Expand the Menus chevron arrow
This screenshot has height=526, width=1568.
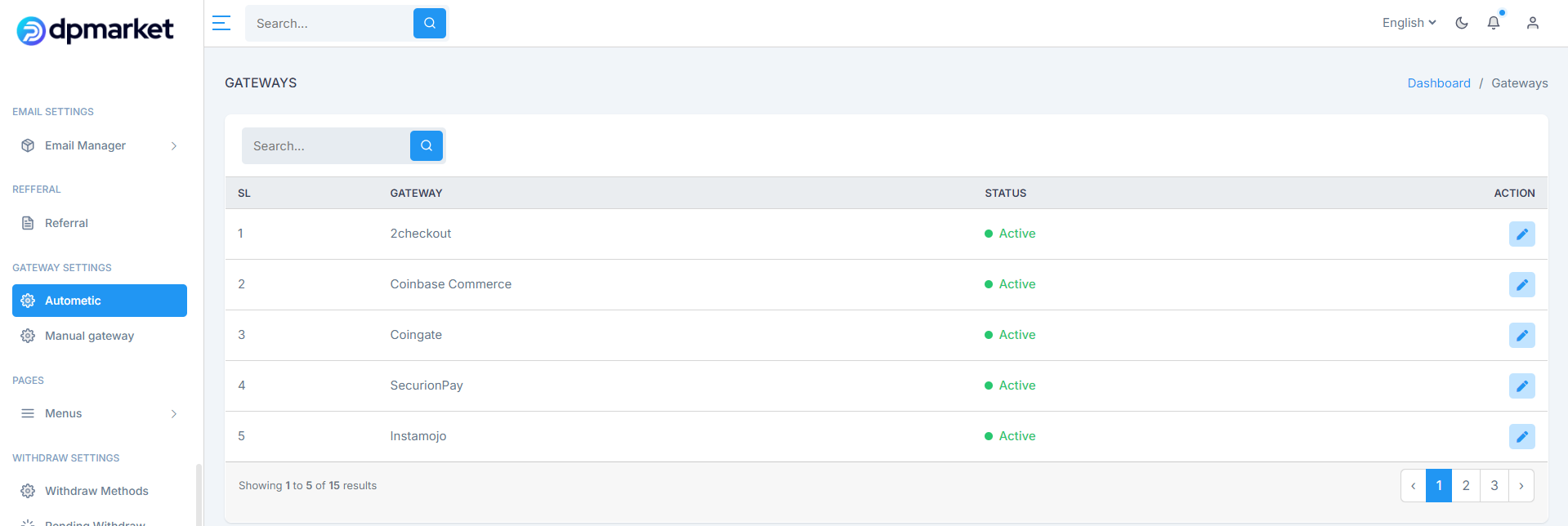[x=173, y=413]
